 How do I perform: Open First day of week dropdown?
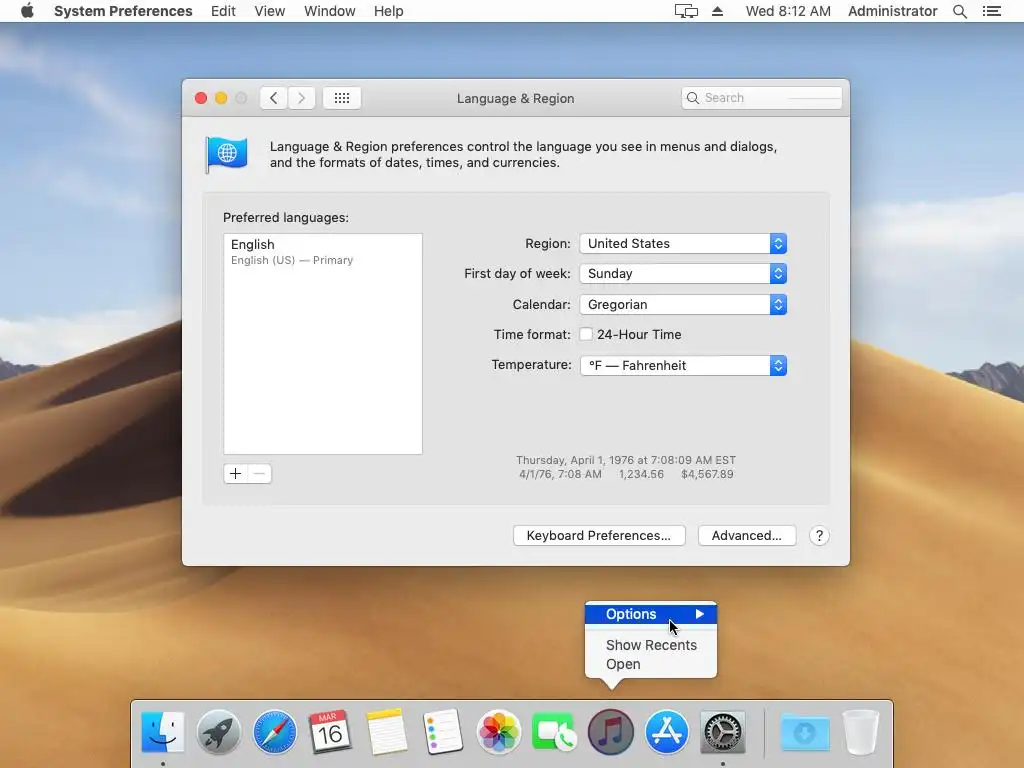point(683,274)
